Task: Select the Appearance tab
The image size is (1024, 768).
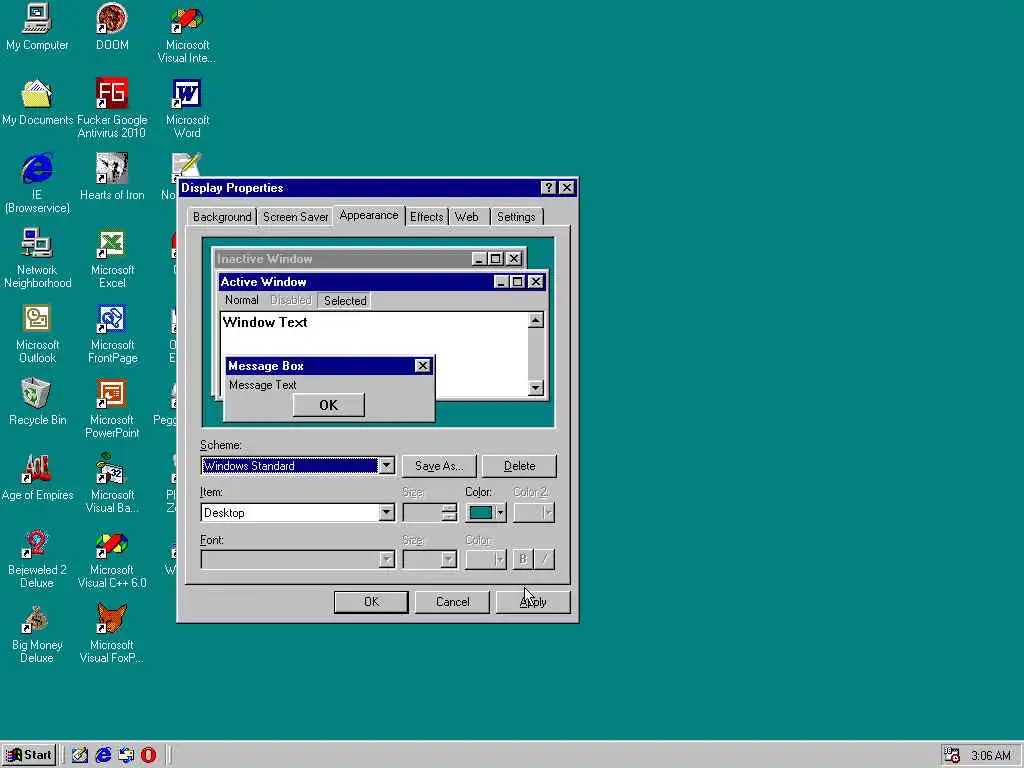Action: click(x=369, y=216)
